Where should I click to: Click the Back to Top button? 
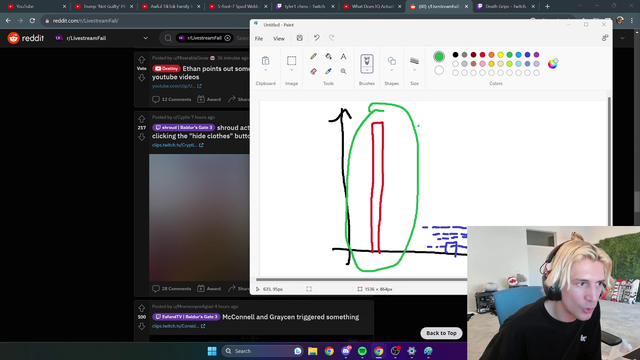coord(441,333)
